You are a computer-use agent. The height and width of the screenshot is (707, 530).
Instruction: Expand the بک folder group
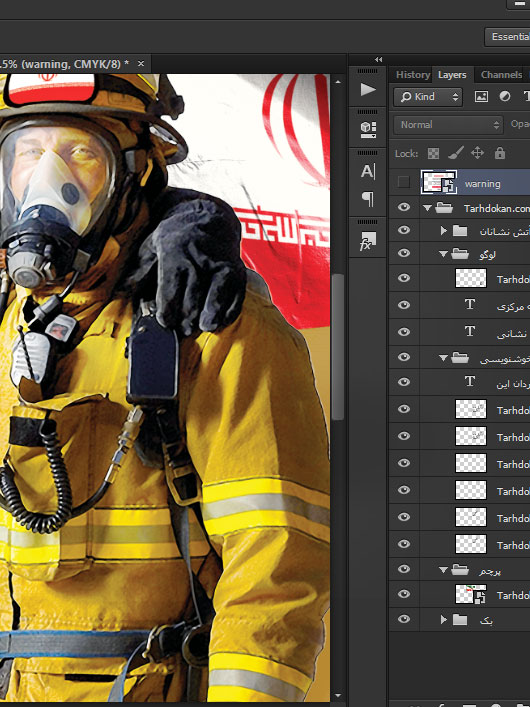tap(443, 620)
